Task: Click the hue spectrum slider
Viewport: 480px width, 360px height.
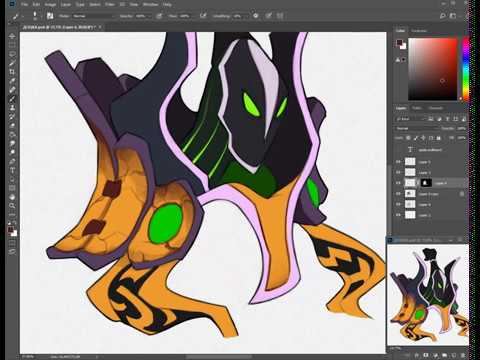Action: coord(465,68)
